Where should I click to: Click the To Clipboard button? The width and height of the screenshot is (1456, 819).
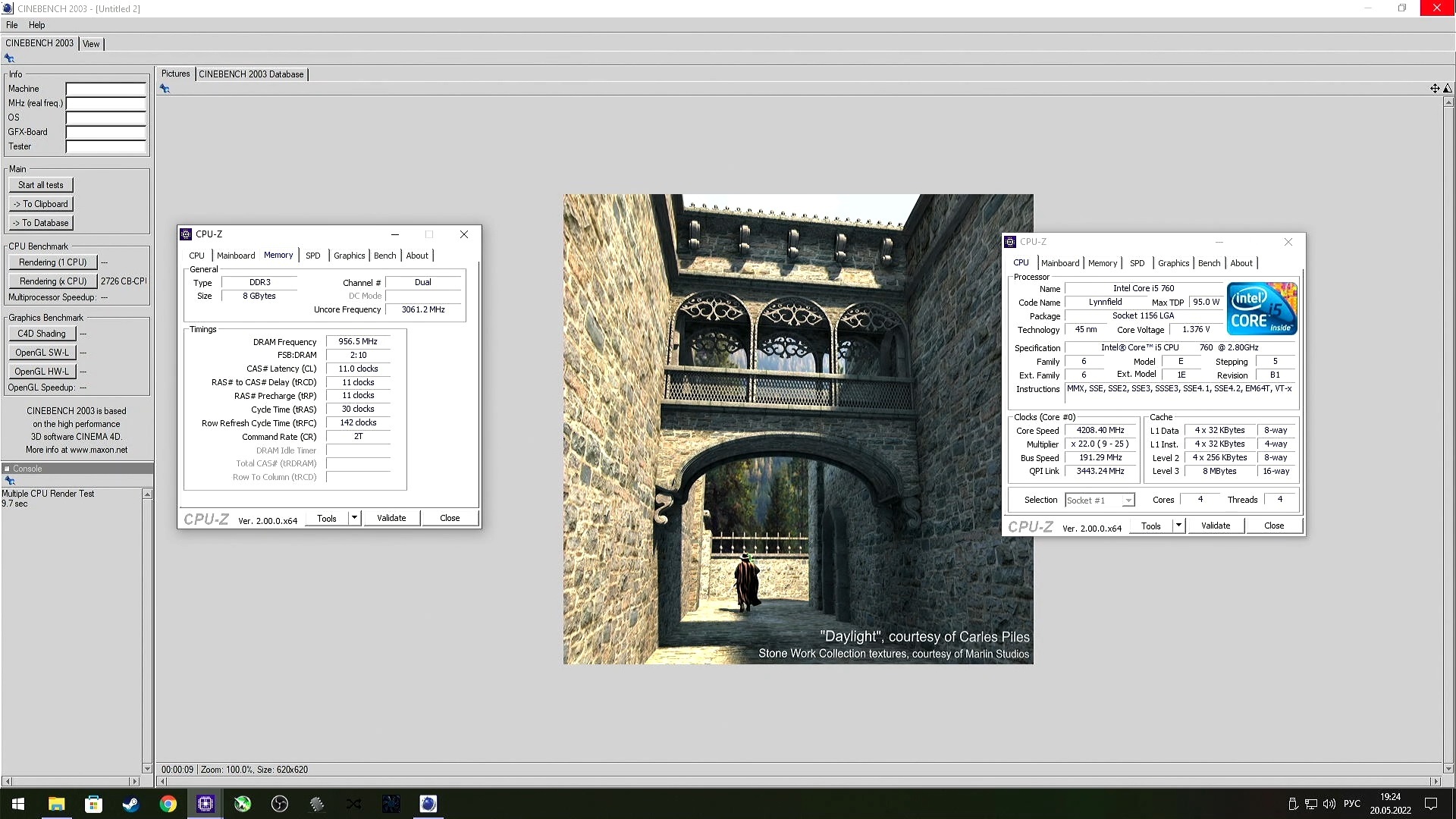[x=41, y=204]
